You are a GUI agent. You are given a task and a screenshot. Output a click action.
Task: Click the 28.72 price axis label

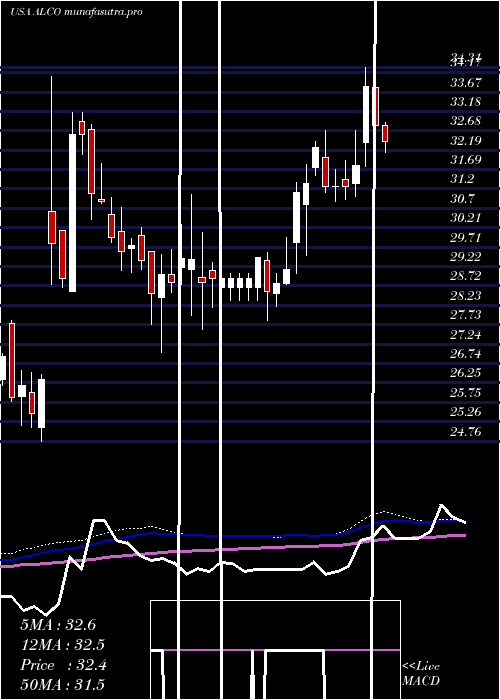466,276
